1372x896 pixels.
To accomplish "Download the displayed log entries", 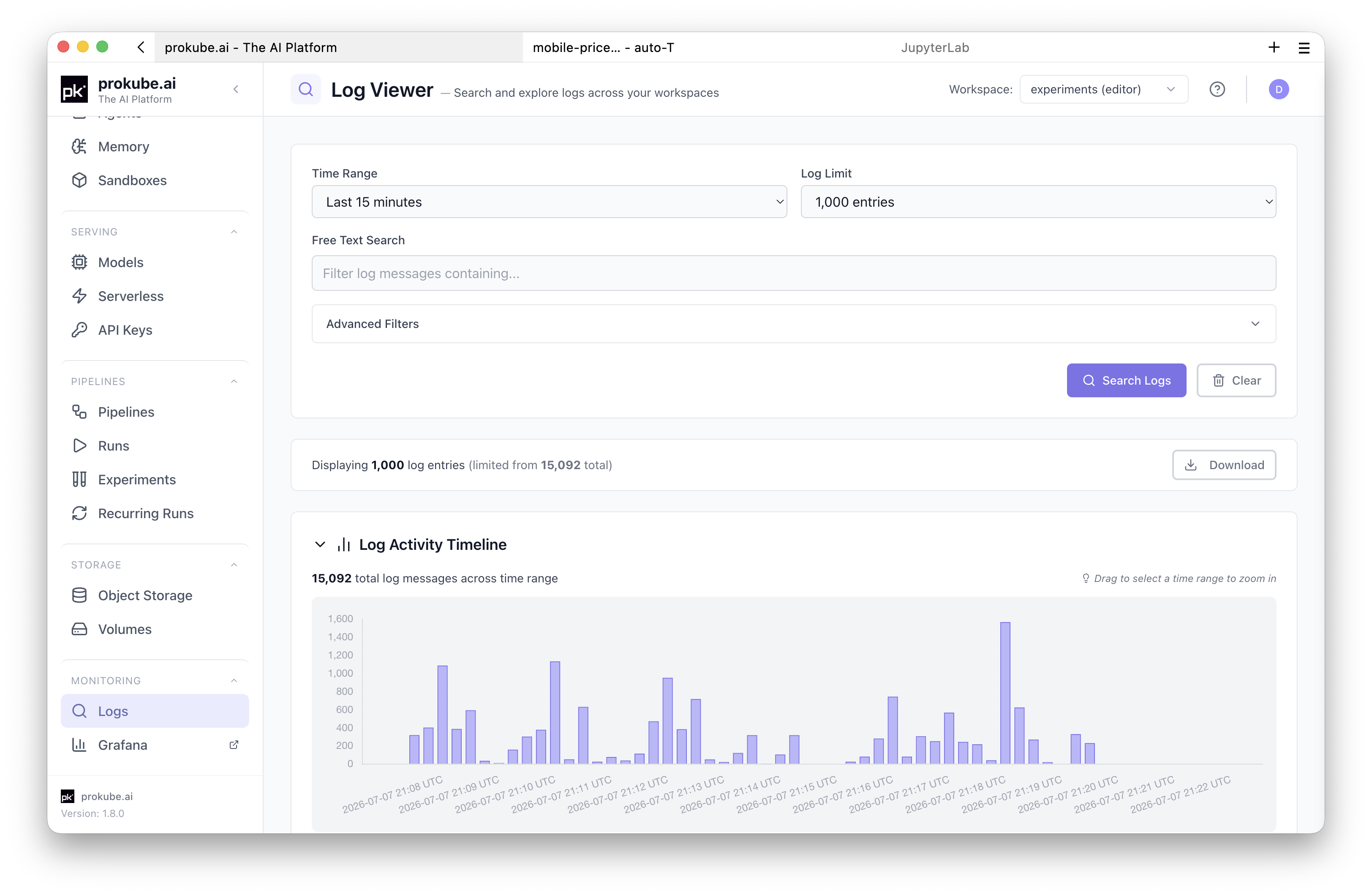I will 1224,465.
